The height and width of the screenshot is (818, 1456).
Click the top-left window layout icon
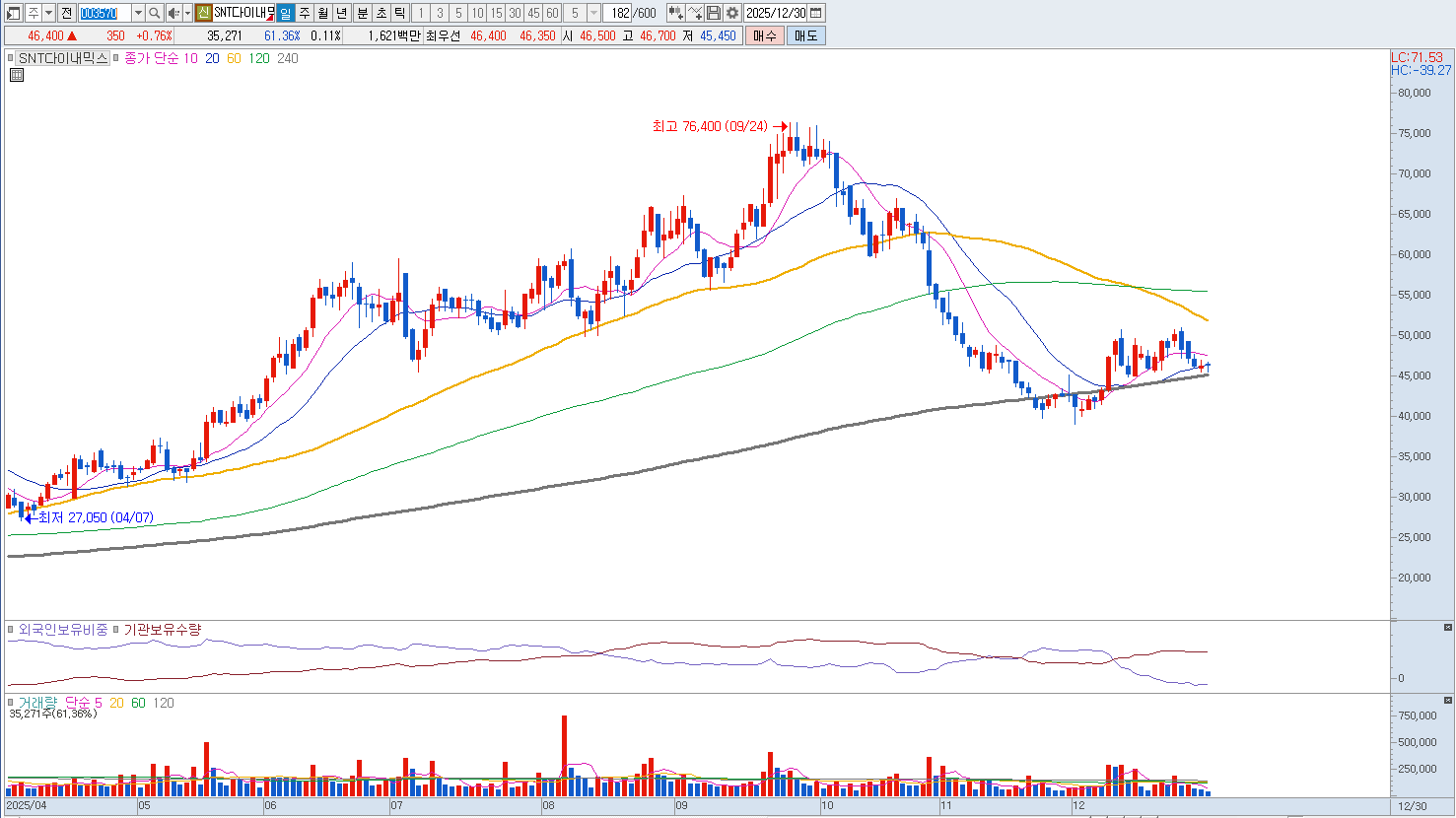point(13,13)
